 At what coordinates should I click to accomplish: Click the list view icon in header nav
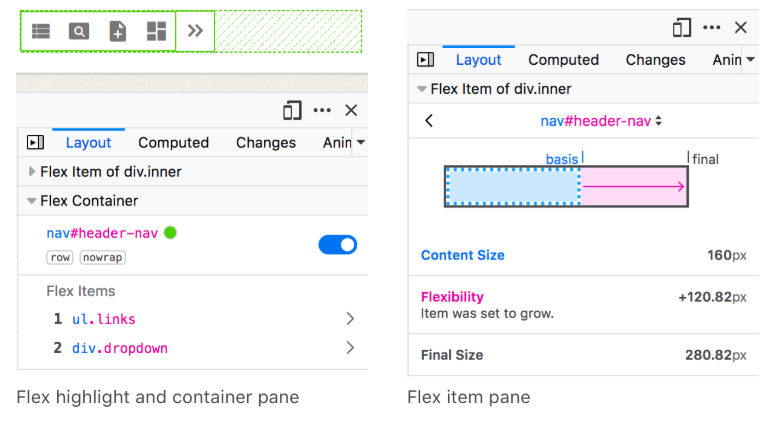(x=40, y=31)
